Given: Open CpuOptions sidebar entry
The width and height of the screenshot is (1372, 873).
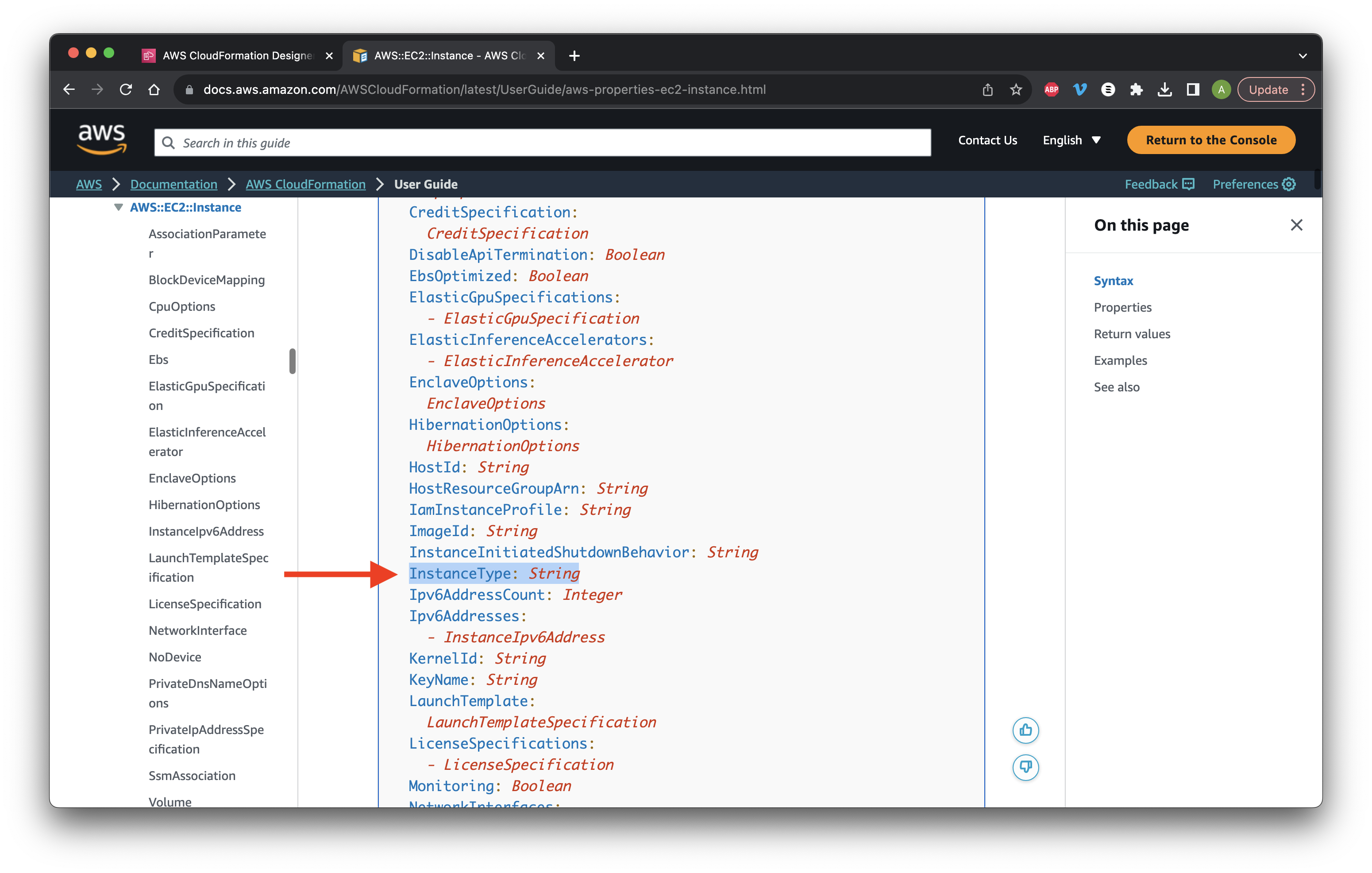Looking at the screenshot, I should 182,307.
